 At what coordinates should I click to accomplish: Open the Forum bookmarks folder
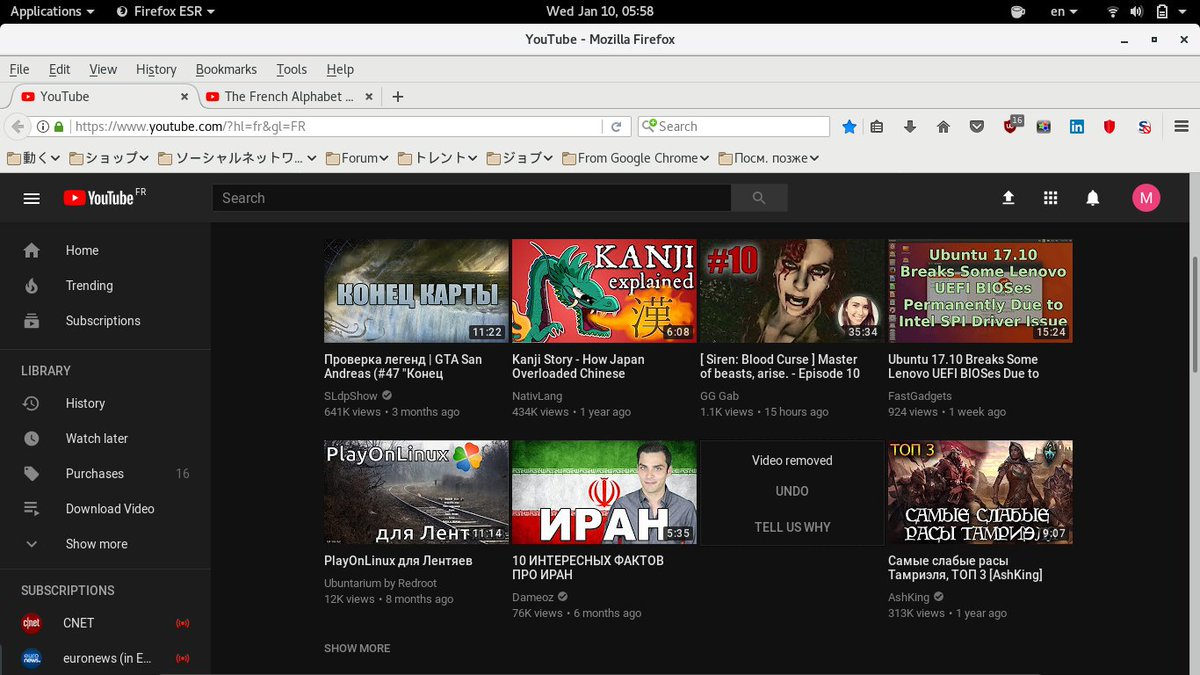point(357,158)
